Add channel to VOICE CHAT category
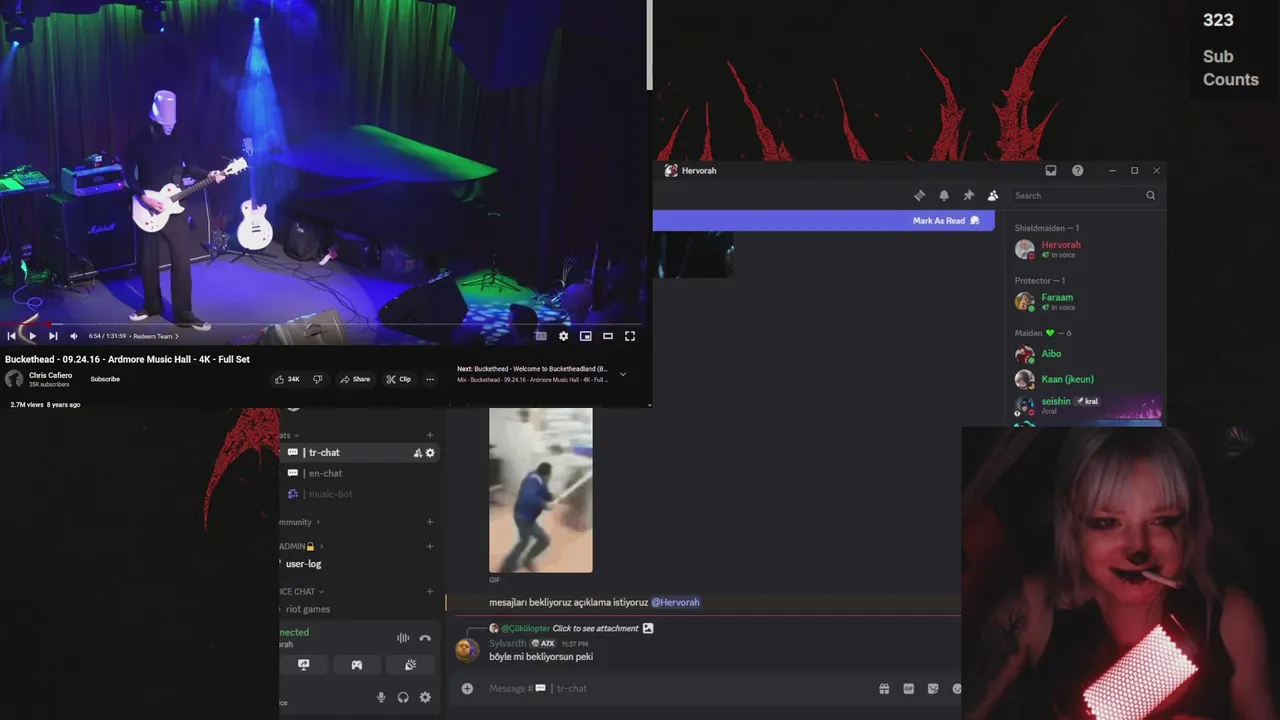 pyautogui.click(x=430, y=591)
